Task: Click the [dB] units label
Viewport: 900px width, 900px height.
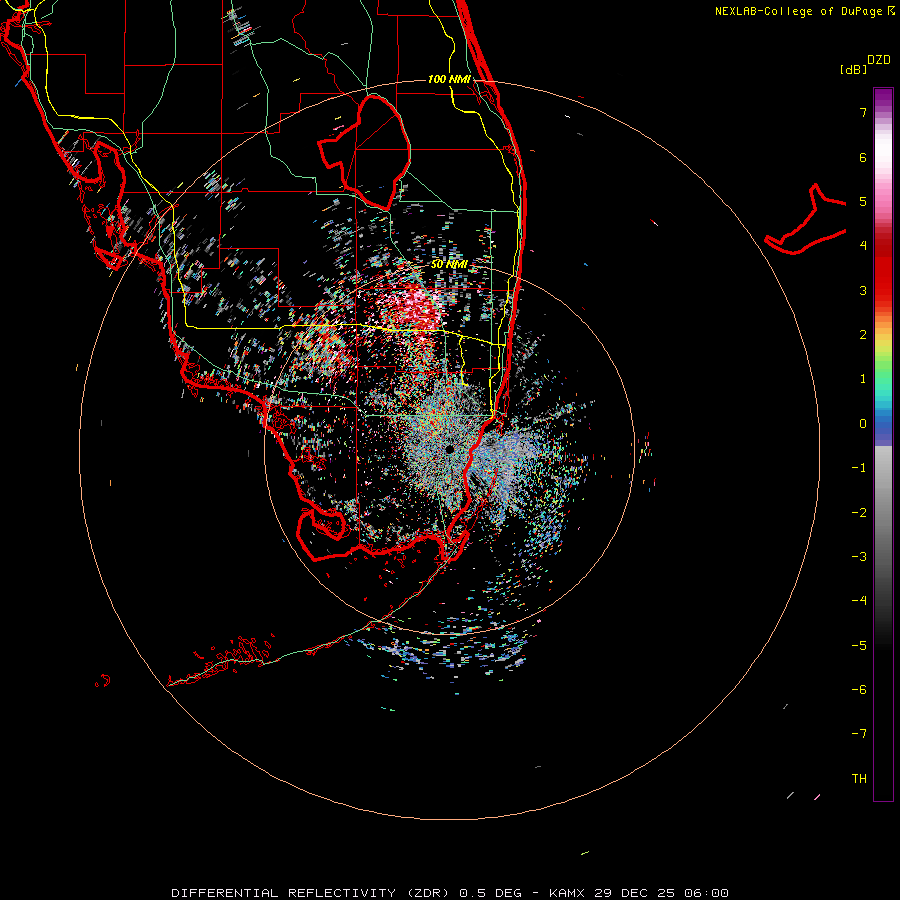Action: click(853, 69)
